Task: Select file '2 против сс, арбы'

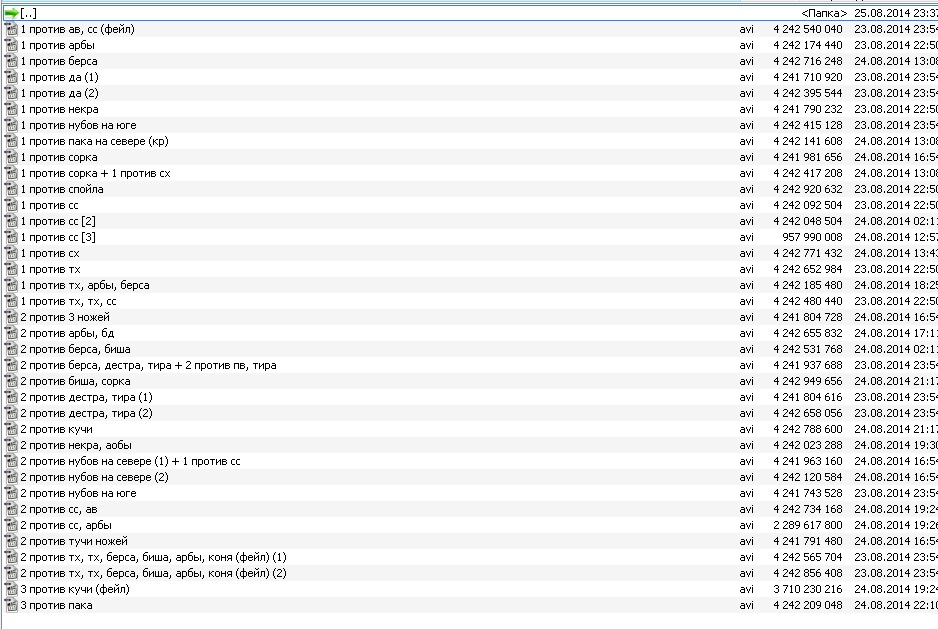Action: pyautogui.click(x=66, y=525)
